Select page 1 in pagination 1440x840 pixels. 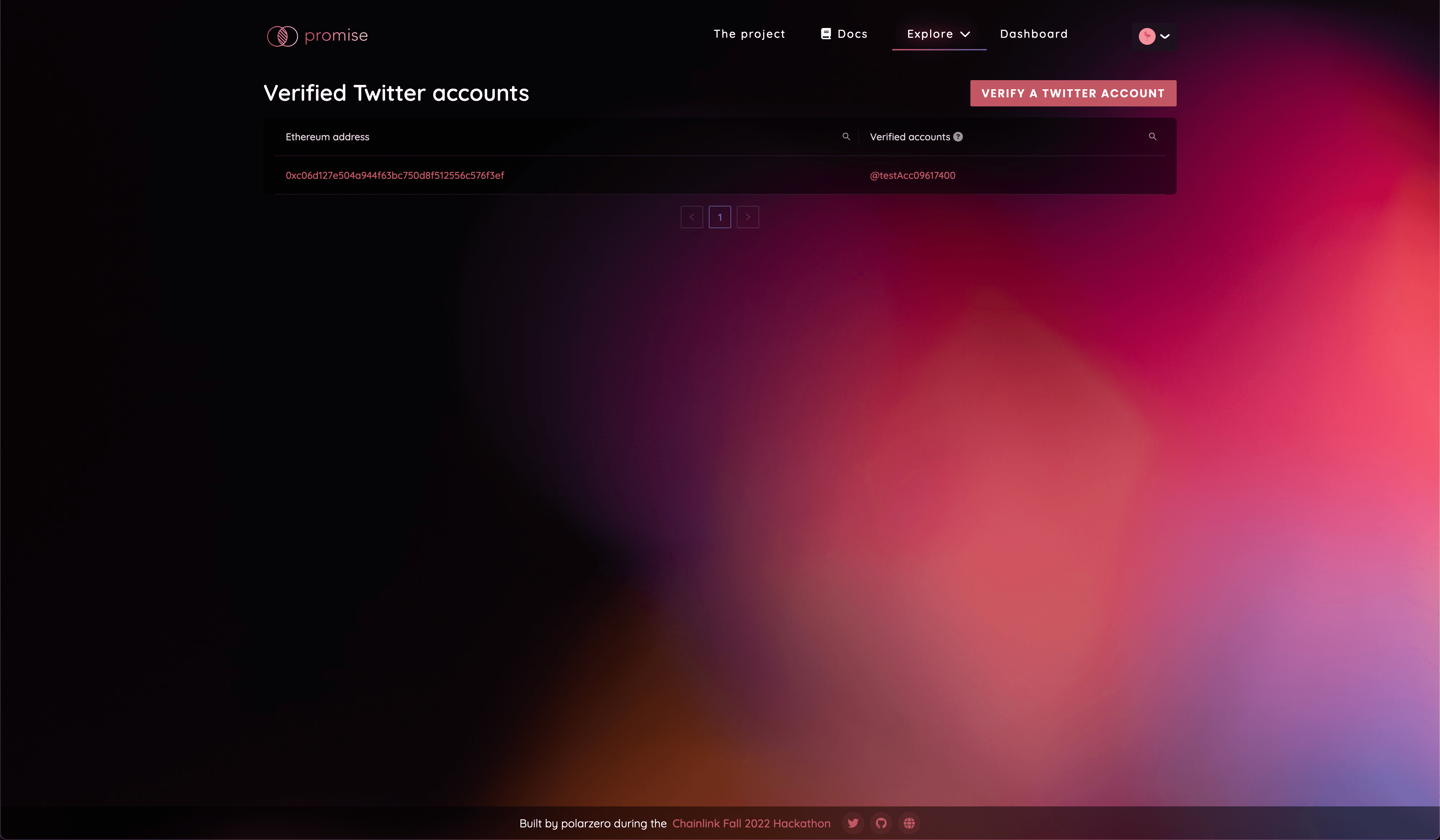point(719,217)
